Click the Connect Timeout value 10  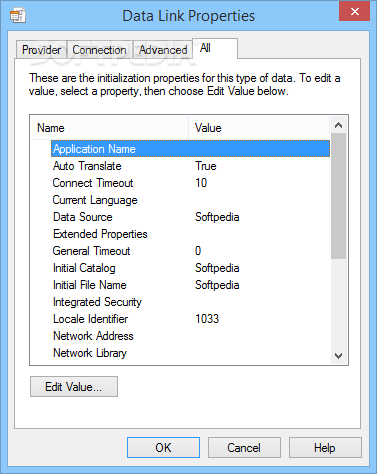(201, 183)
